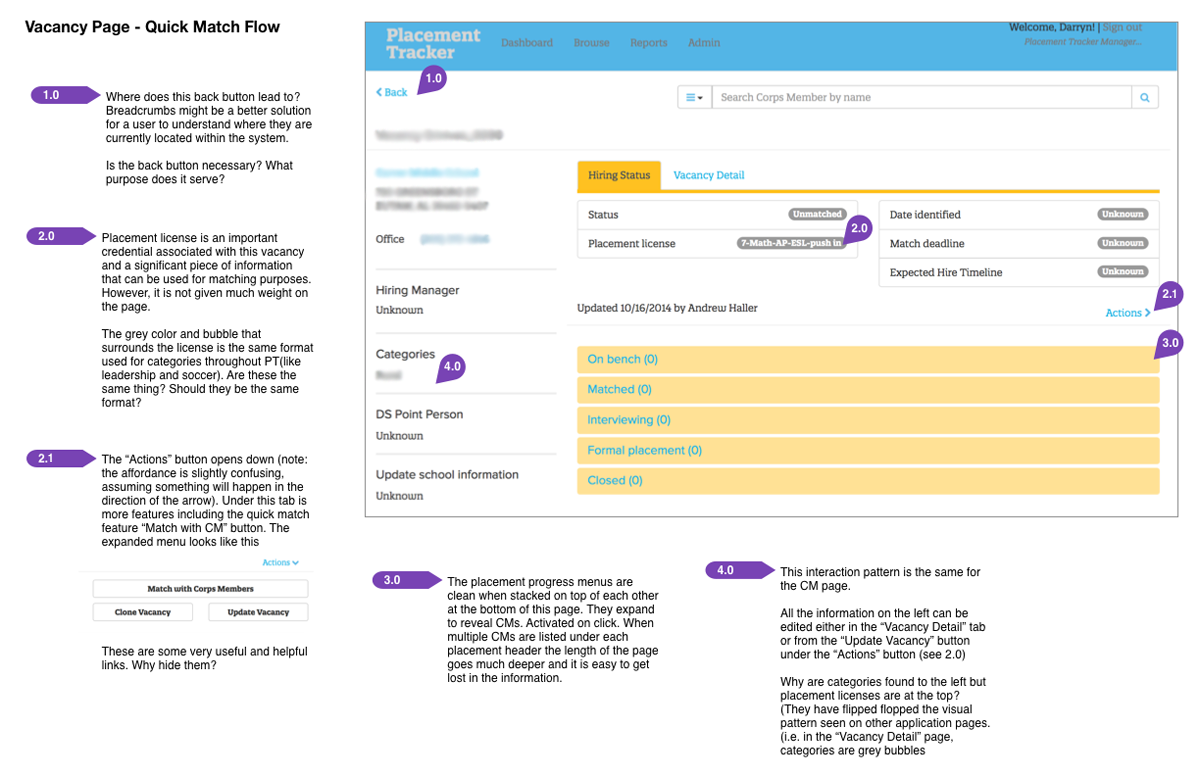Click Match with Corps Members button
Screen dimensions: 1200x776
200,589
